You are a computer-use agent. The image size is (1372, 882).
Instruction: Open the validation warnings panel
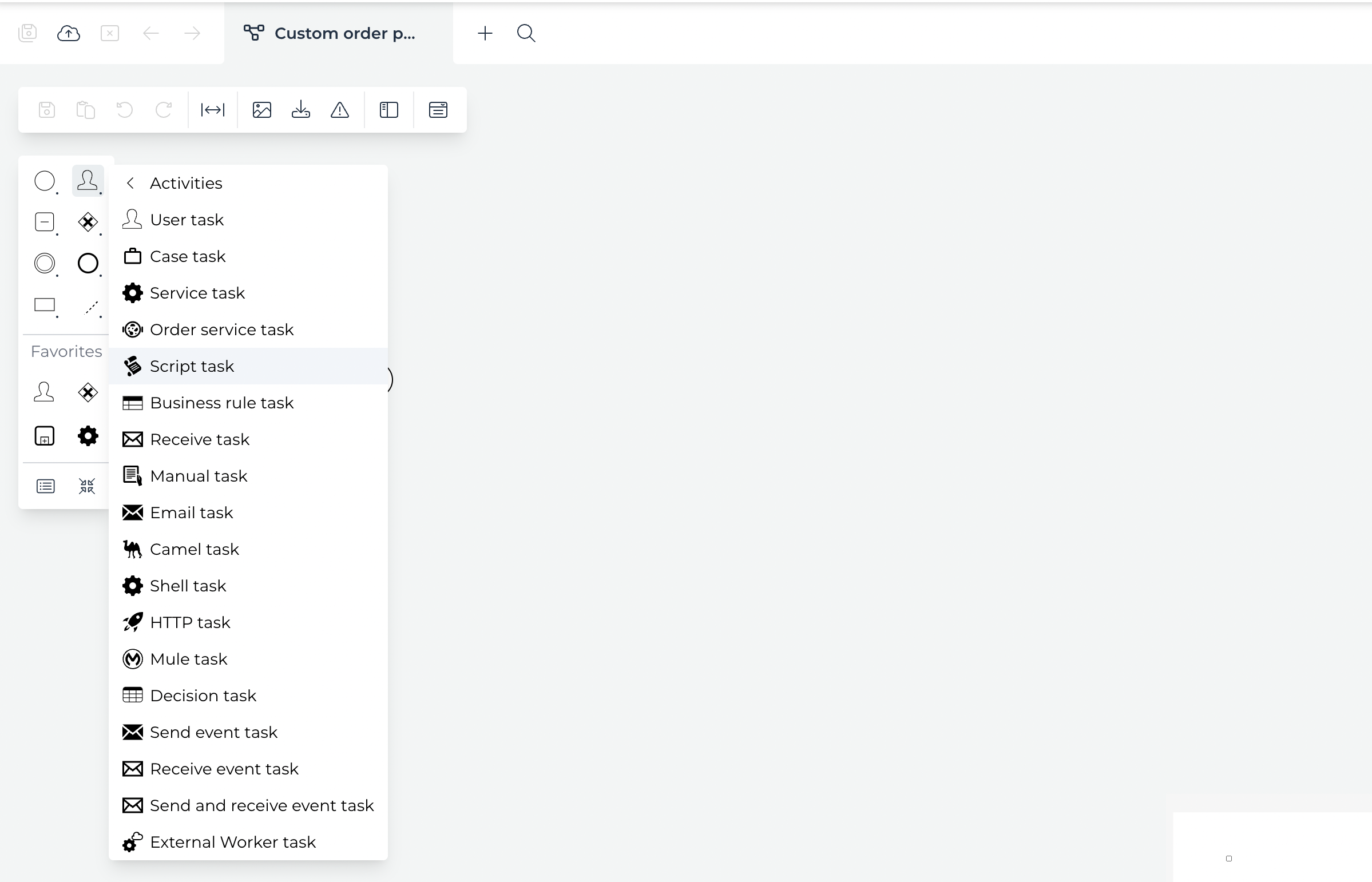point(340,109)
